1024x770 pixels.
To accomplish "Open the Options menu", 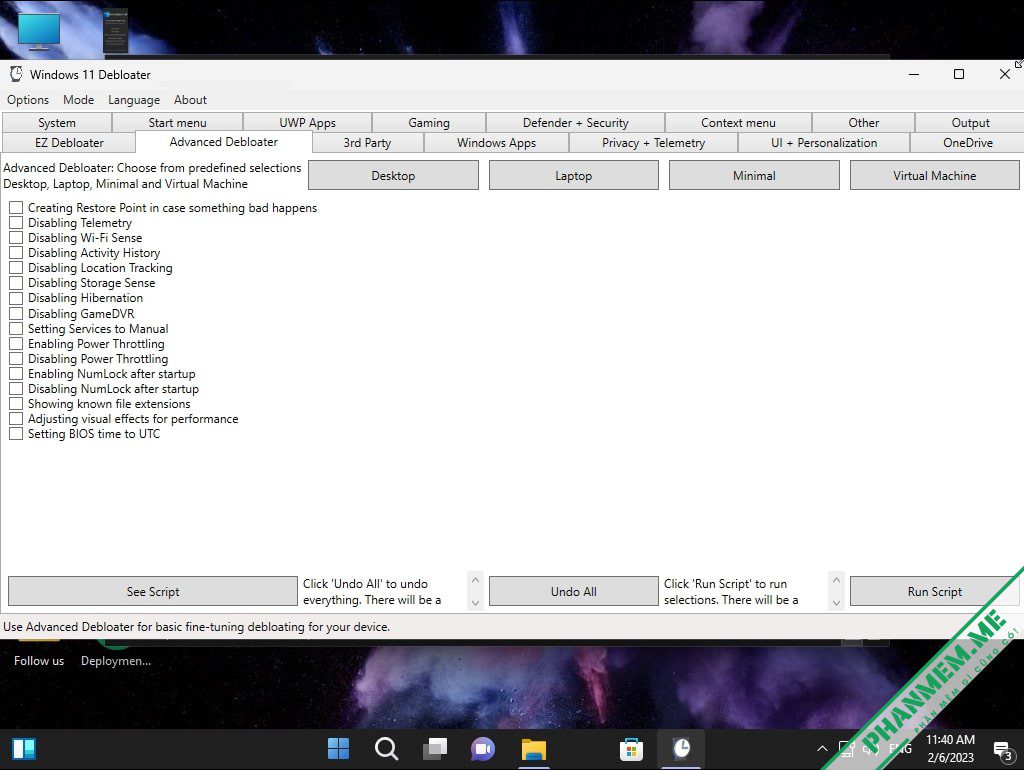I will point(28,100).
